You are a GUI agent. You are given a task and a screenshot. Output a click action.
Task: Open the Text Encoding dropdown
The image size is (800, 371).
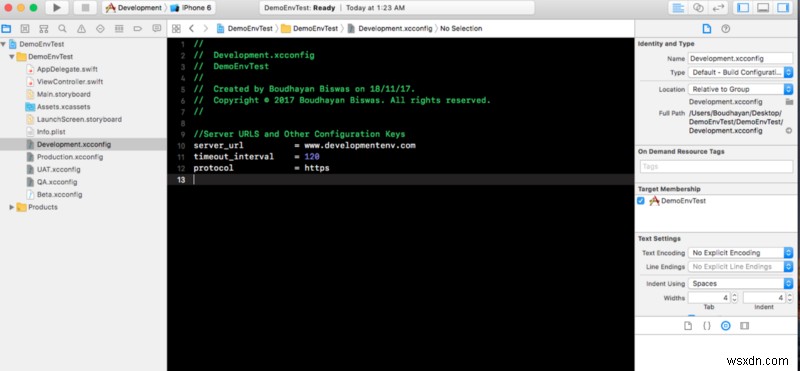pyautogui.click(x=740, y=253)
